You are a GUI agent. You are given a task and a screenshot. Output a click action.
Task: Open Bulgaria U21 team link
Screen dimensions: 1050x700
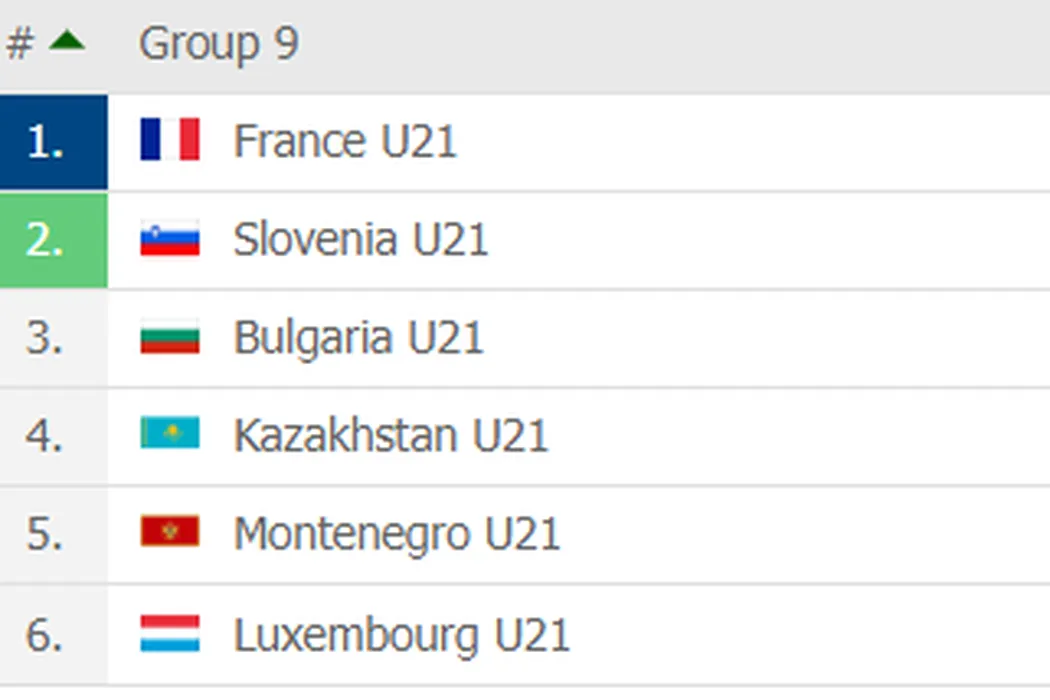pos(358,338)
